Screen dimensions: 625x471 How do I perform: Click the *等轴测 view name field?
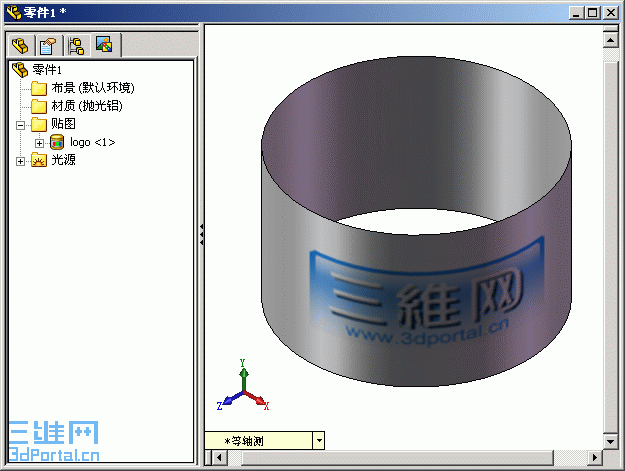click(259, 441)
